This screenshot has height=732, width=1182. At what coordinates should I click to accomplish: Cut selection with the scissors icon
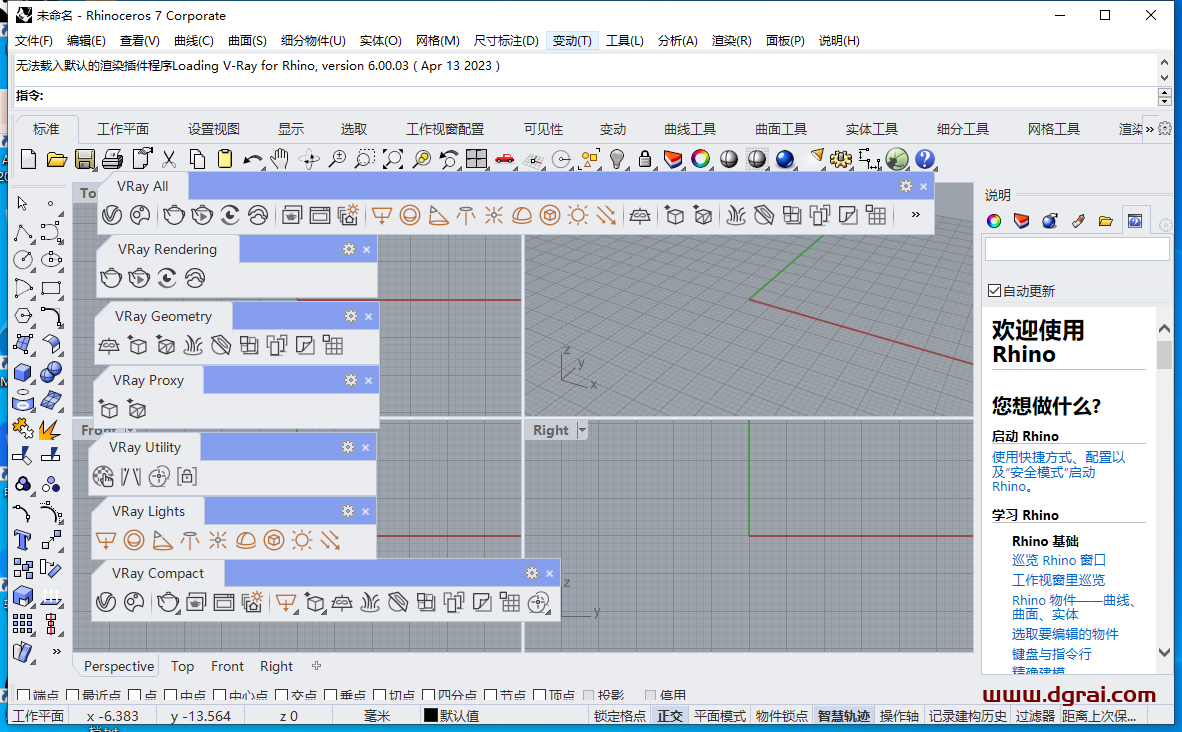(x=169, y=159)
